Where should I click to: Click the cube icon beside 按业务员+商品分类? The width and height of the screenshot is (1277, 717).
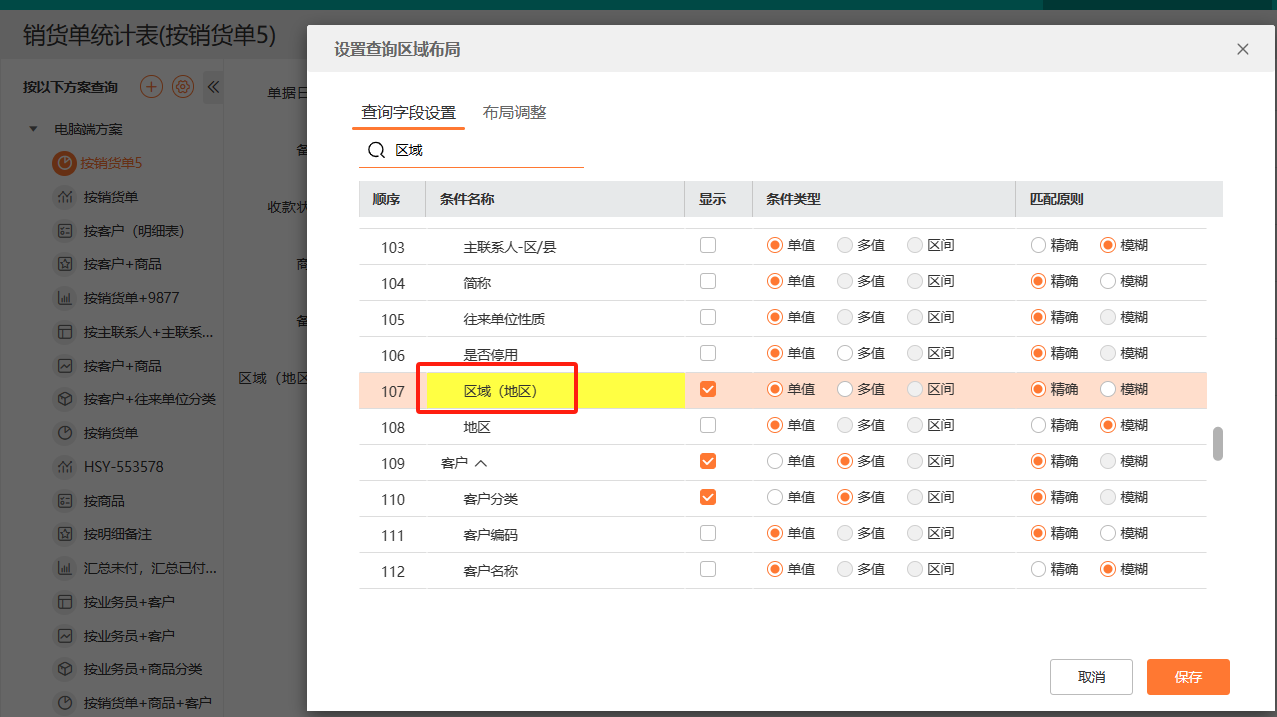click(x=65, y=669)
